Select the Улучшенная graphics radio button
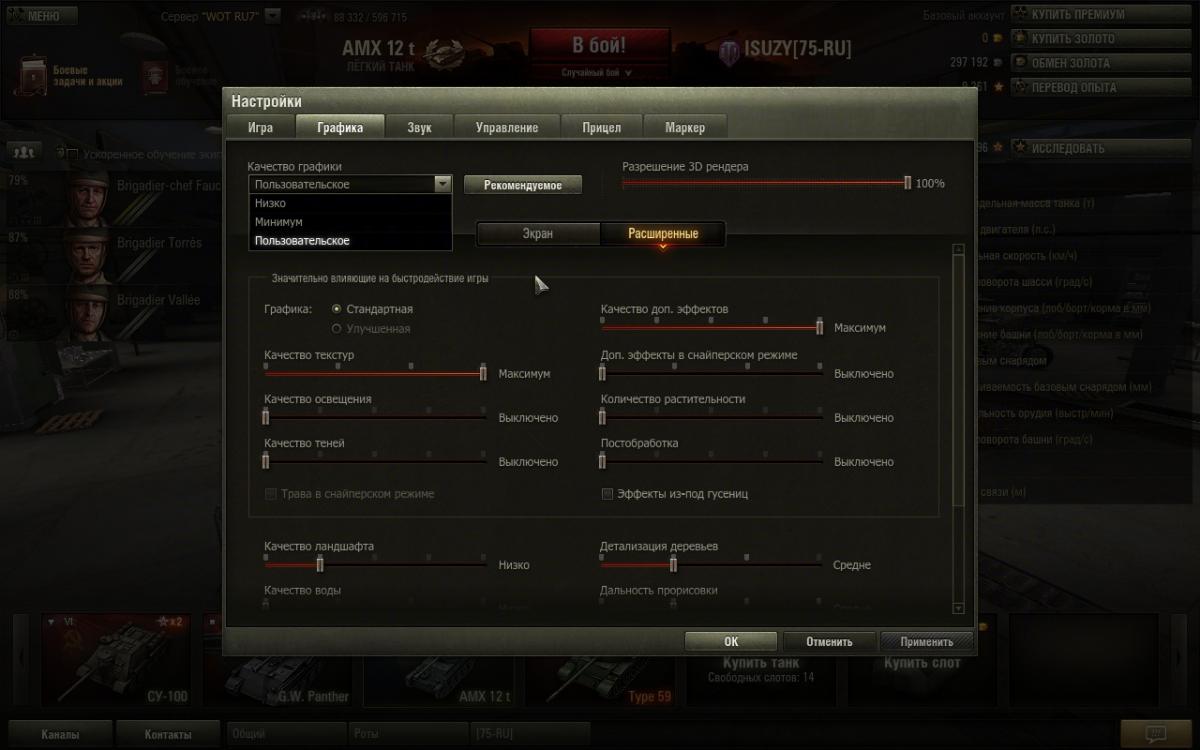Viewport: 1200px width, 750px height. 337,328
